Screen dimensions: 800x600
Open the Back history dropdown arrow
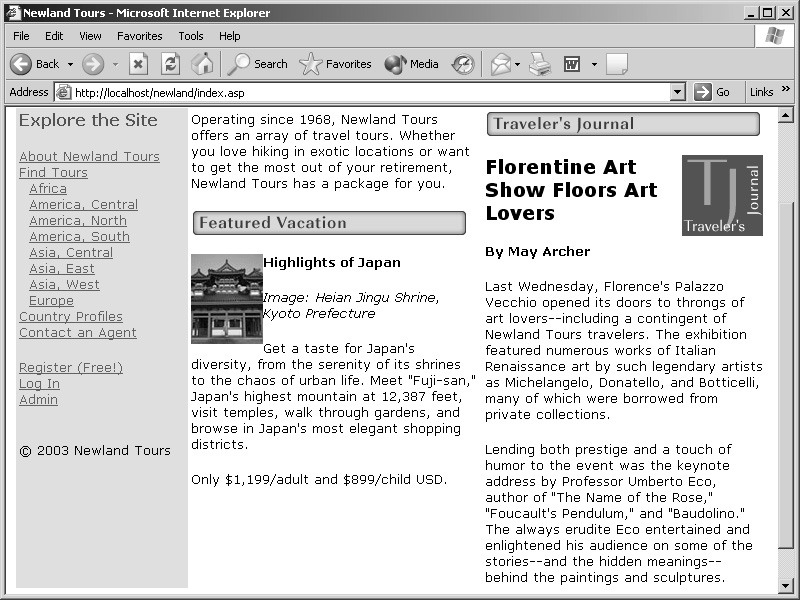point(70,64)
